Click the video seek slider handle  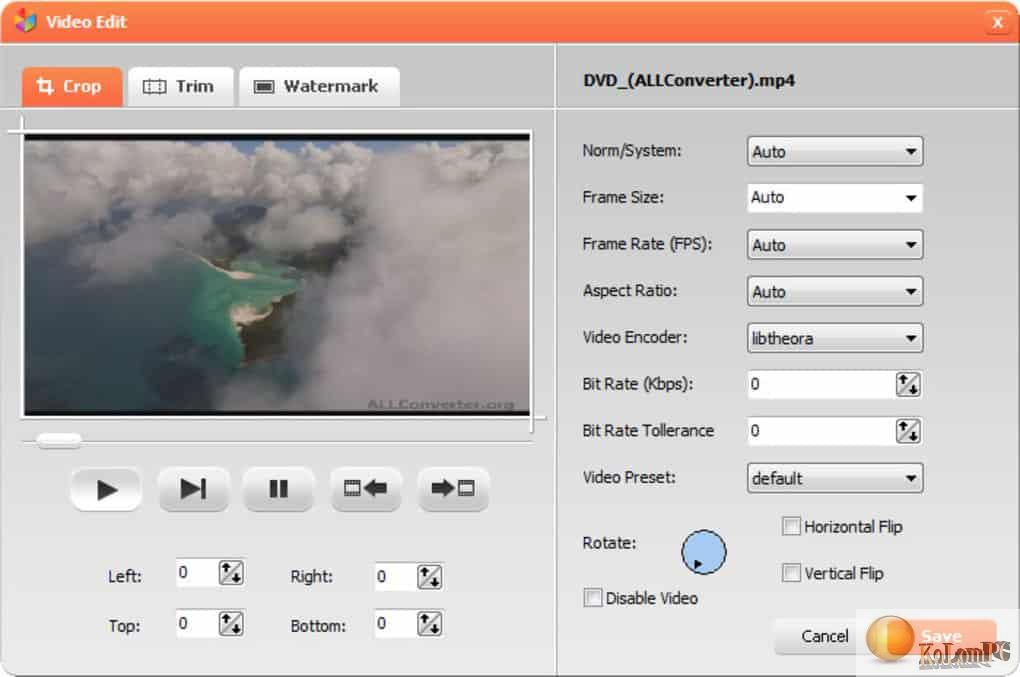tap(59, 441)
